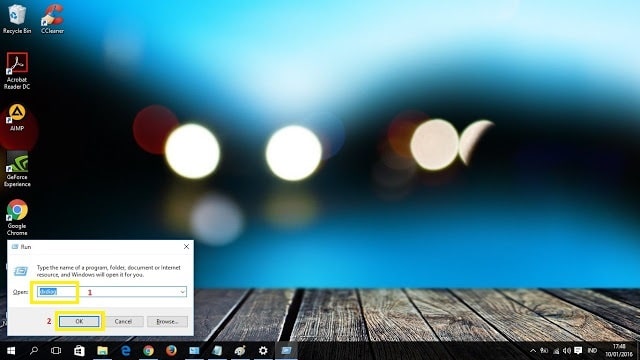The height and width of the screenshot is (360, 640).
Task: Open the clock showing 10/01/2016
Action: pyautogui.click(x=619, y=351)
